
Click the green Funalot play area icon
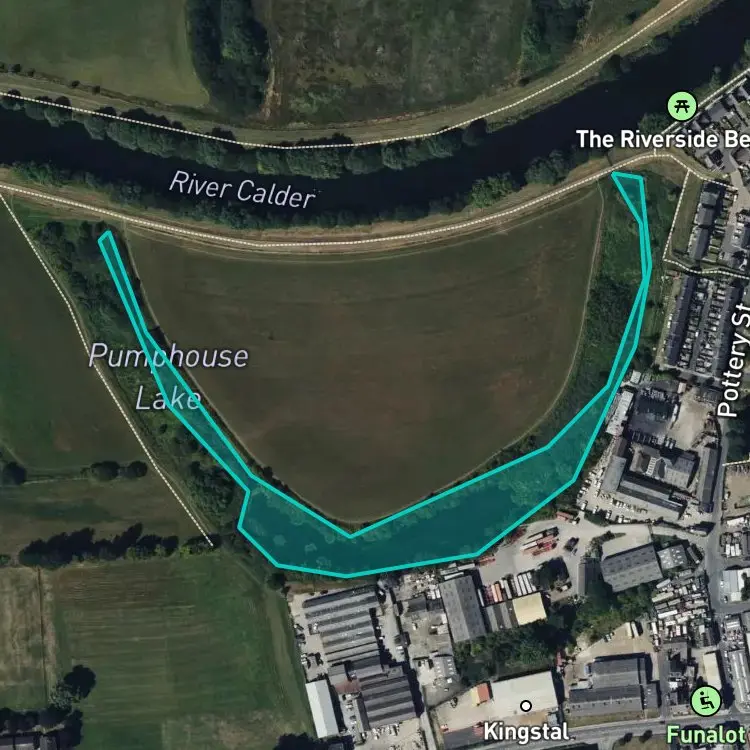pos(706,701)
